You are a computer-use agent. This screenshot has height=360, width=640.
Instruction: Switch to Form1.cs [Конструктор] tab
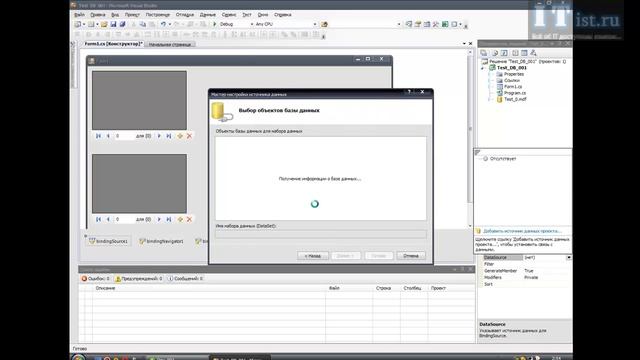pyautogui.click(x=113, y=44)
